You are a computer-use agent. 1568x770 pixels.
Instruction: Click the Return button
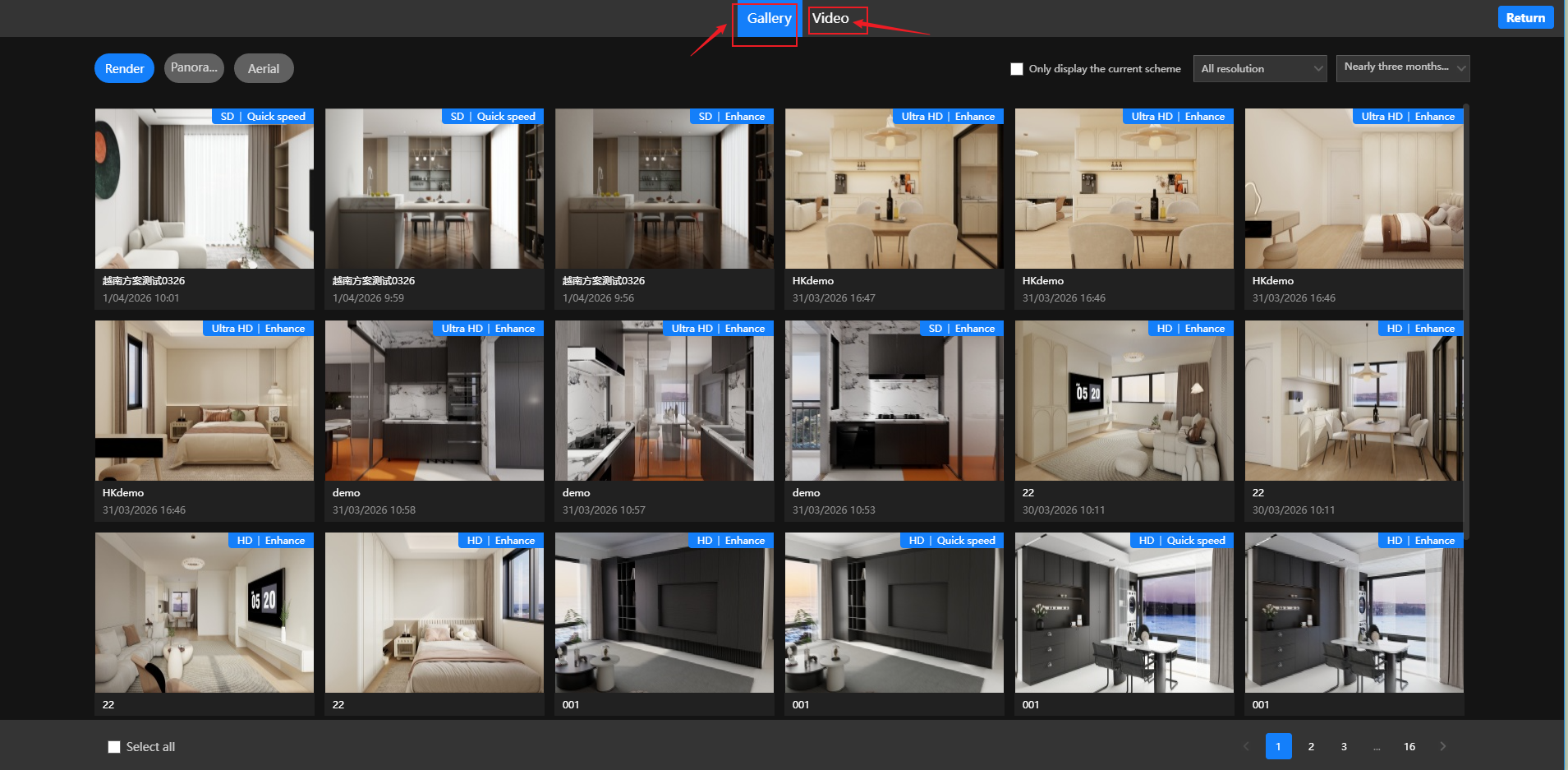(x=1525, y=17)
